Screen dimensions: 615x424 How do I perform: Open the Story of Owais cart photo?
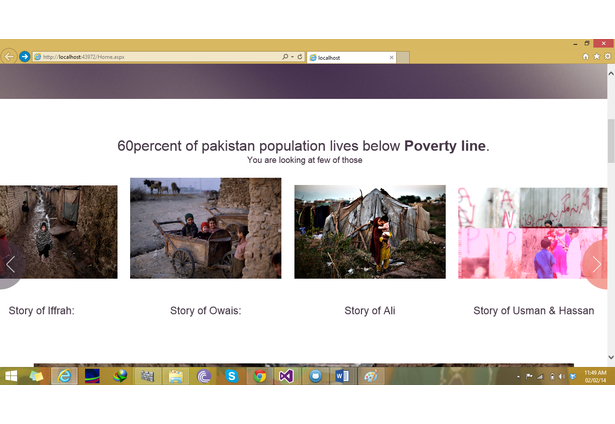coord(206,228)
